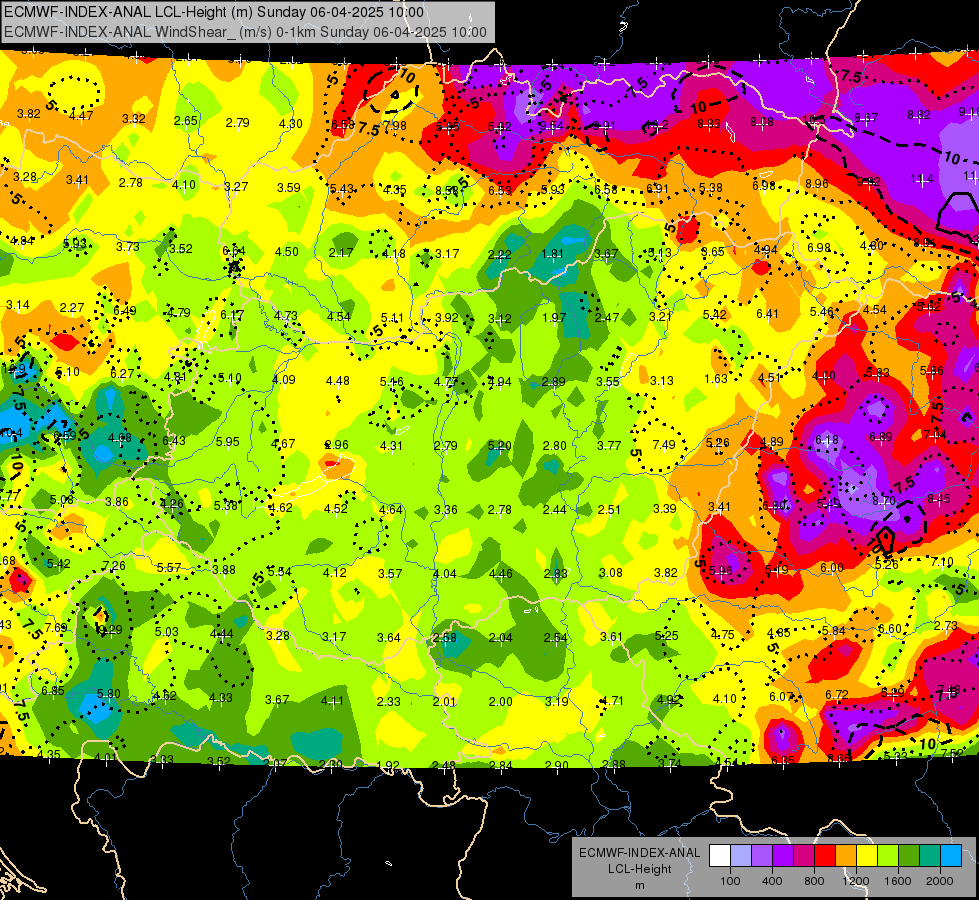Click the wind shear value 4.68
The height and width of the screenshot is (900, 979).
tap(119, 438)
